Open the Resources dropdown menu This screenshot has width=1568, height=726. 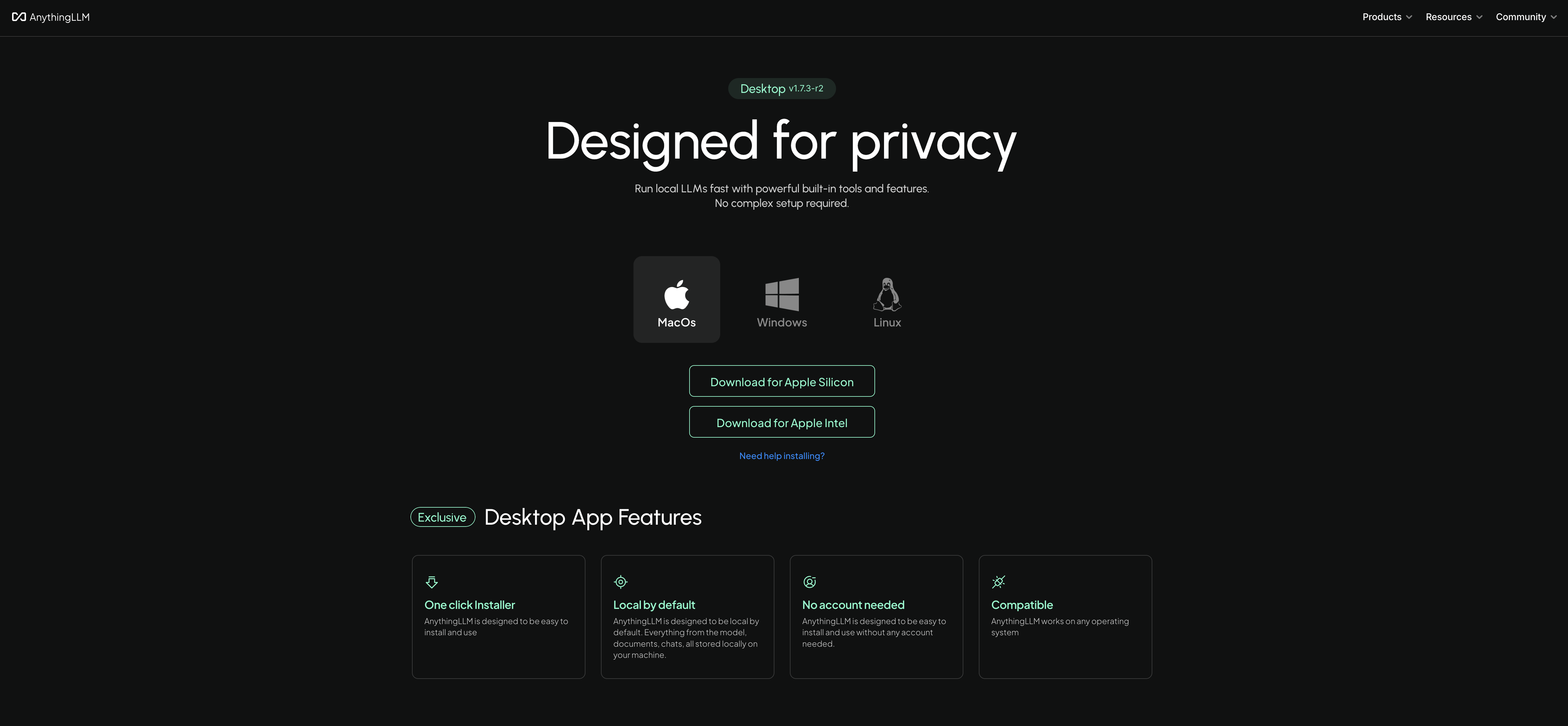(x=1453, y=17)
